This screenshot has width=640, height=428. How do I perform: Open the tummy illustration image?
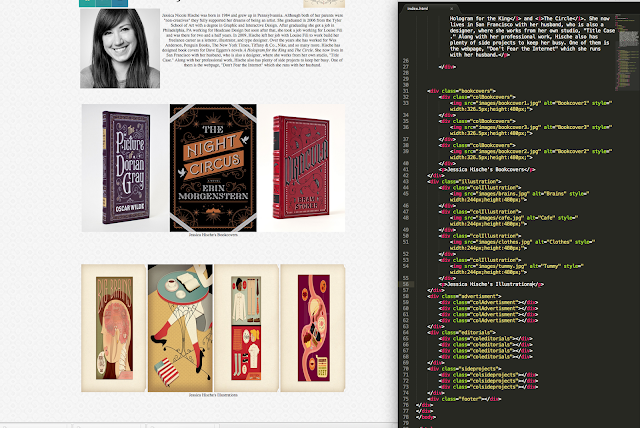tap(313, 328)
